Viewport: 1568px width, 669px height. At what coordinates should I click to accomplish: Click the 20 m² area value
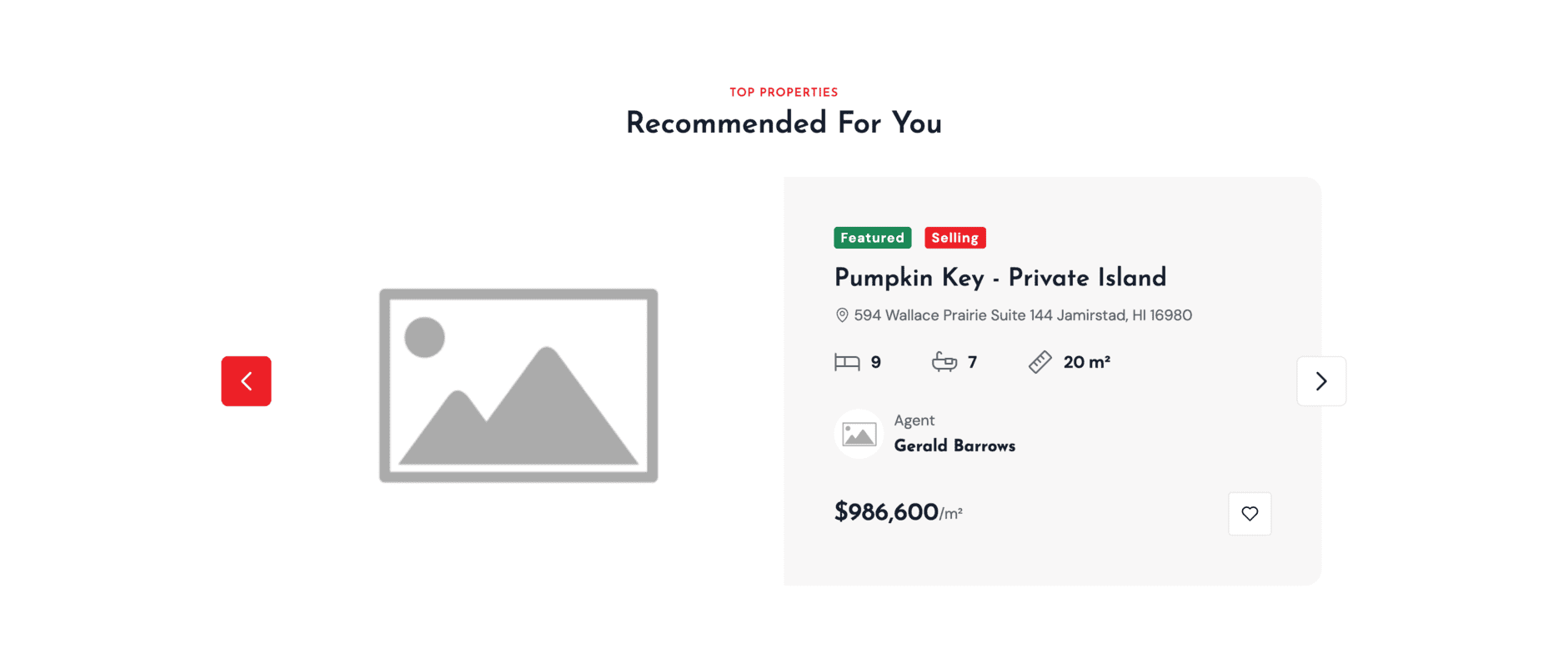[x=1086, y=362]
